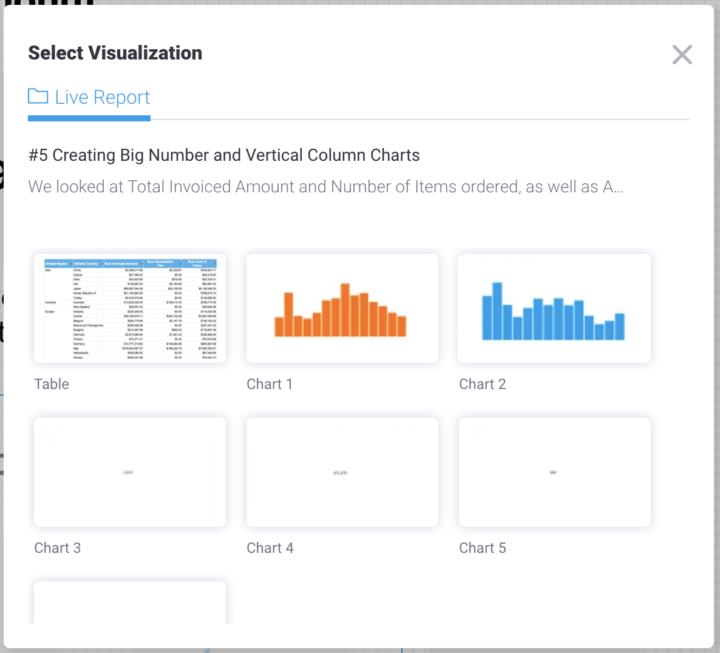This screenshot has height=653, width=720.
Task: Click the "Select Visualization" heading
Action: (x=115, y=53)
